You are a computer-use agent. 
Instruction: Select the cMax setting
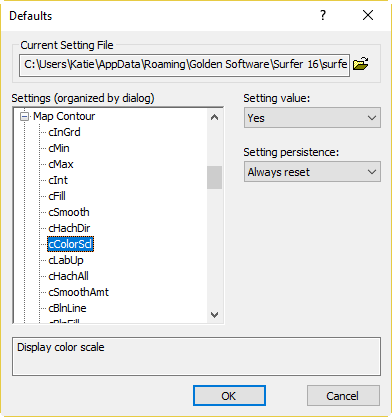pyautogui.click(x=61, y=164)
